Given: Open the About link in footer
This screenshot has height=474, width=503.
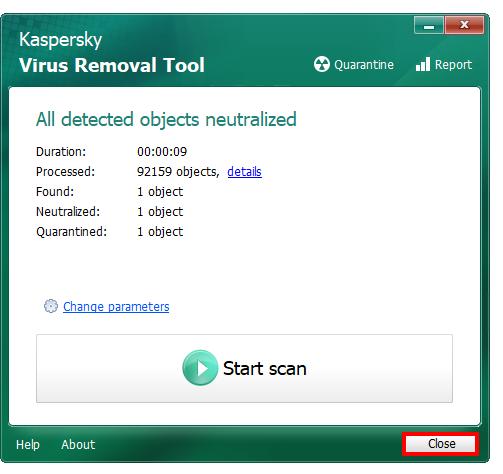Looking at the screenshot, I should (x=78, y=445).
